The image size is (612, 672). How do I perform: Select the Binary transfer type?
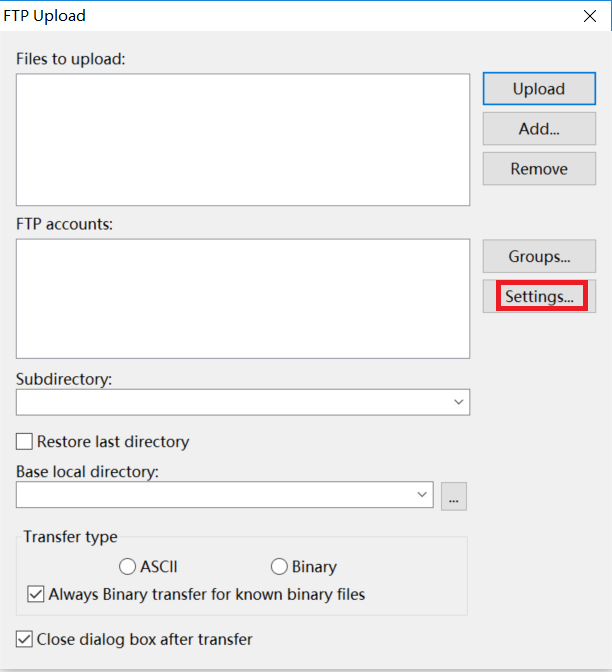(x=279, y=567)
